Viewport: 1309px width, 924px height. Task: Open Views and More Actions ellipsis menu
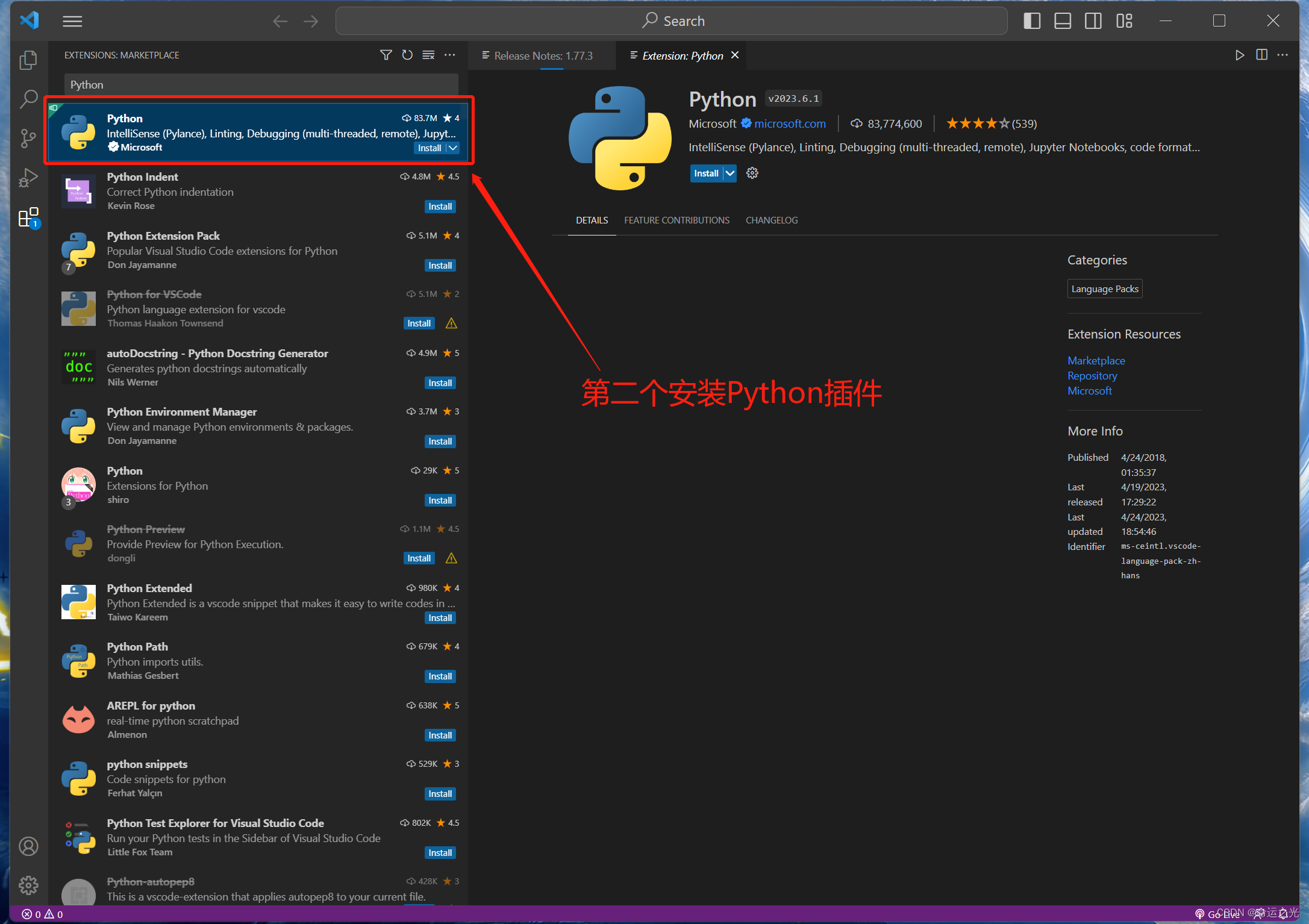[x=450, y=55]
